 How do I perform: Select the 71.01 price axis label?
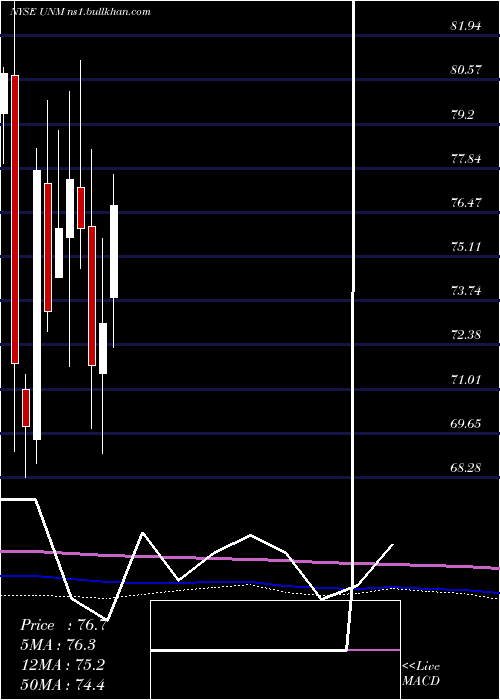tap(466, 379)
